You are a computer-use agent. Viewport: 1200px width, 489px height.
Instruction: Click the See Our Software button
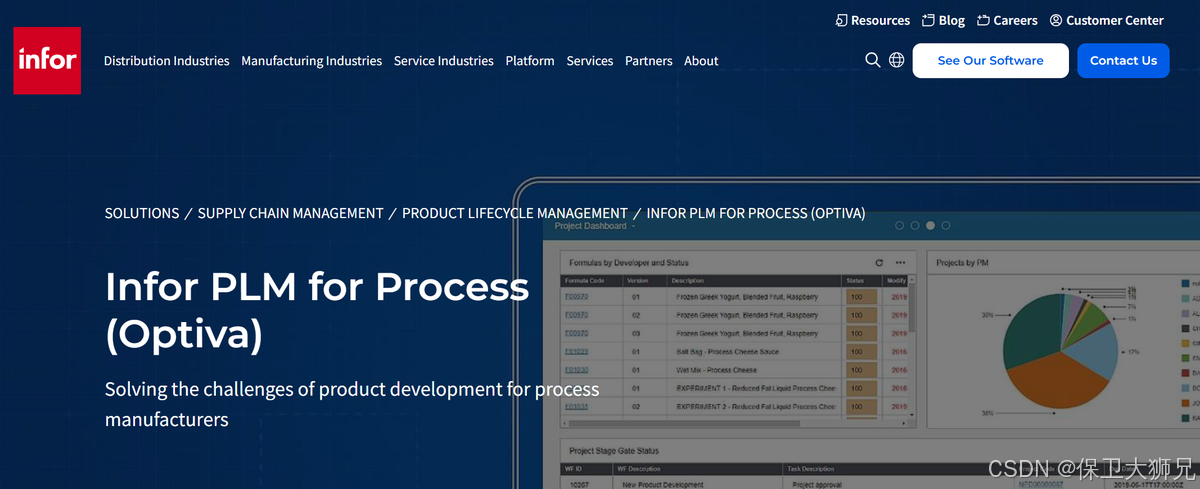click(991, 61)
